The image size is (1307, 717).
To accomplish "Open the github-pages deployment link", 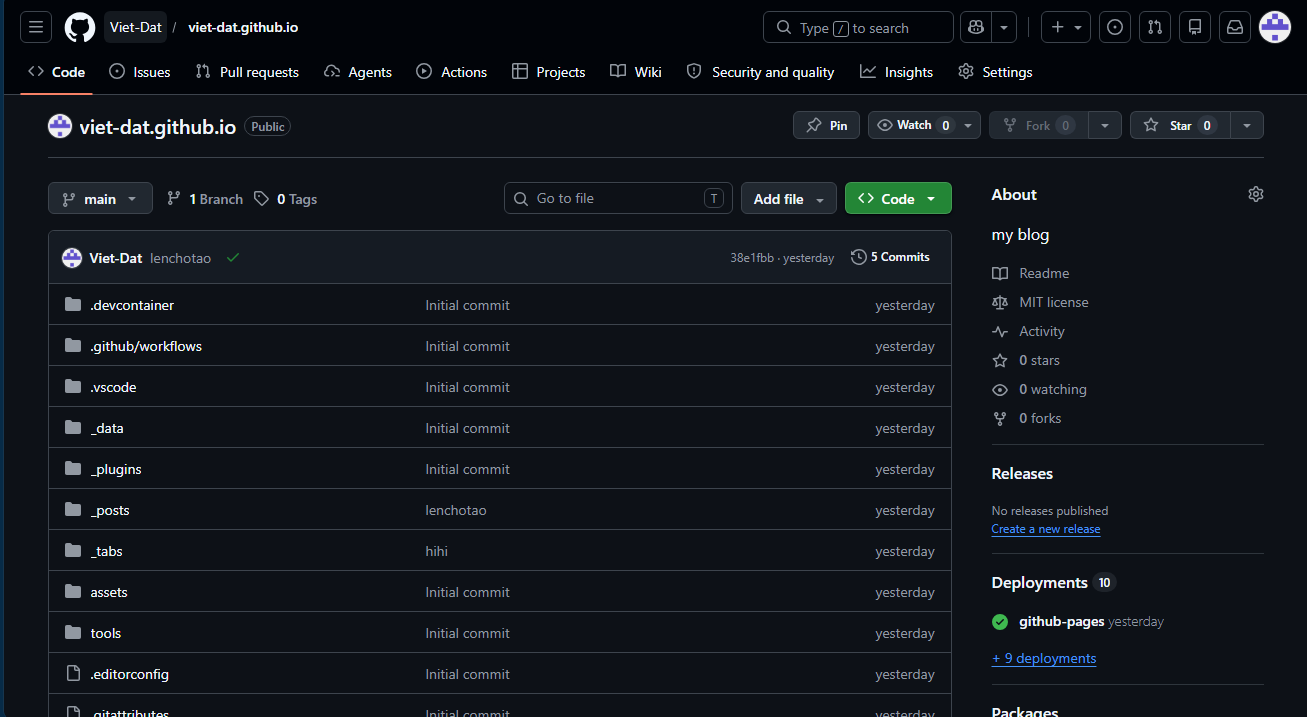I will point(1062,621).
